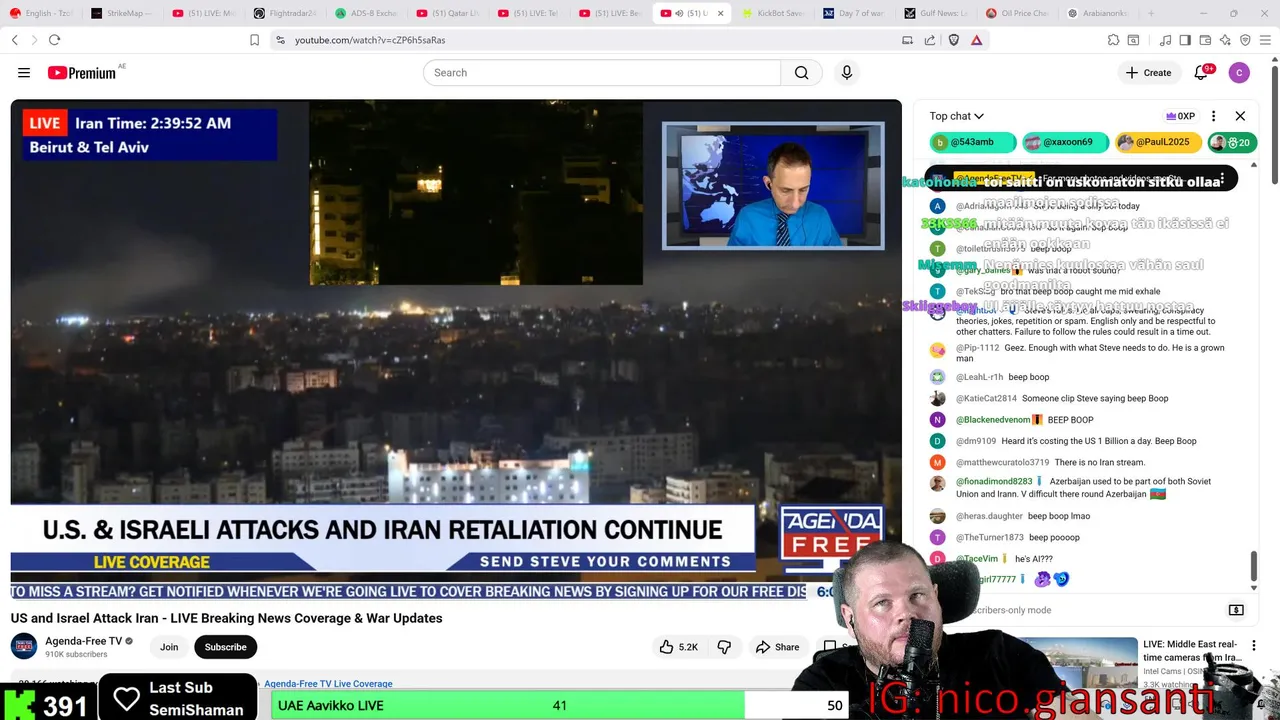Open Brave Rewards triangle icon
Viewport: 1280px width, 720px height.
point(976,40)
